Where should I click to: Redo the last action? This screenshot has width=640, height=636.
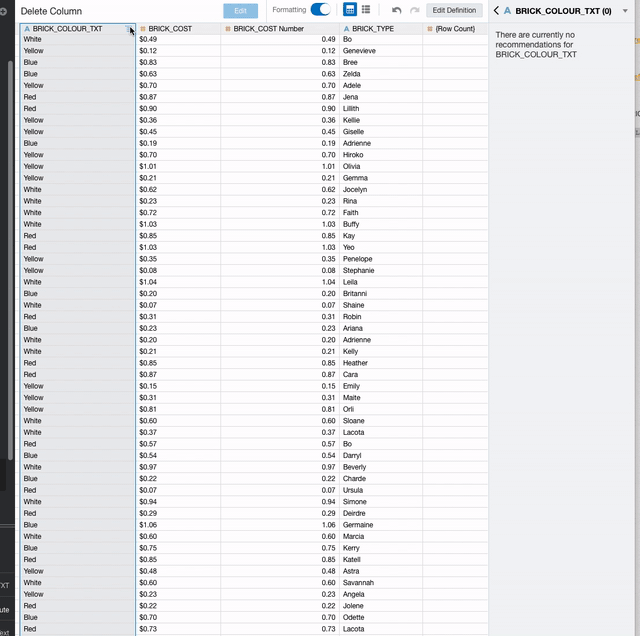tap(414, 10)
